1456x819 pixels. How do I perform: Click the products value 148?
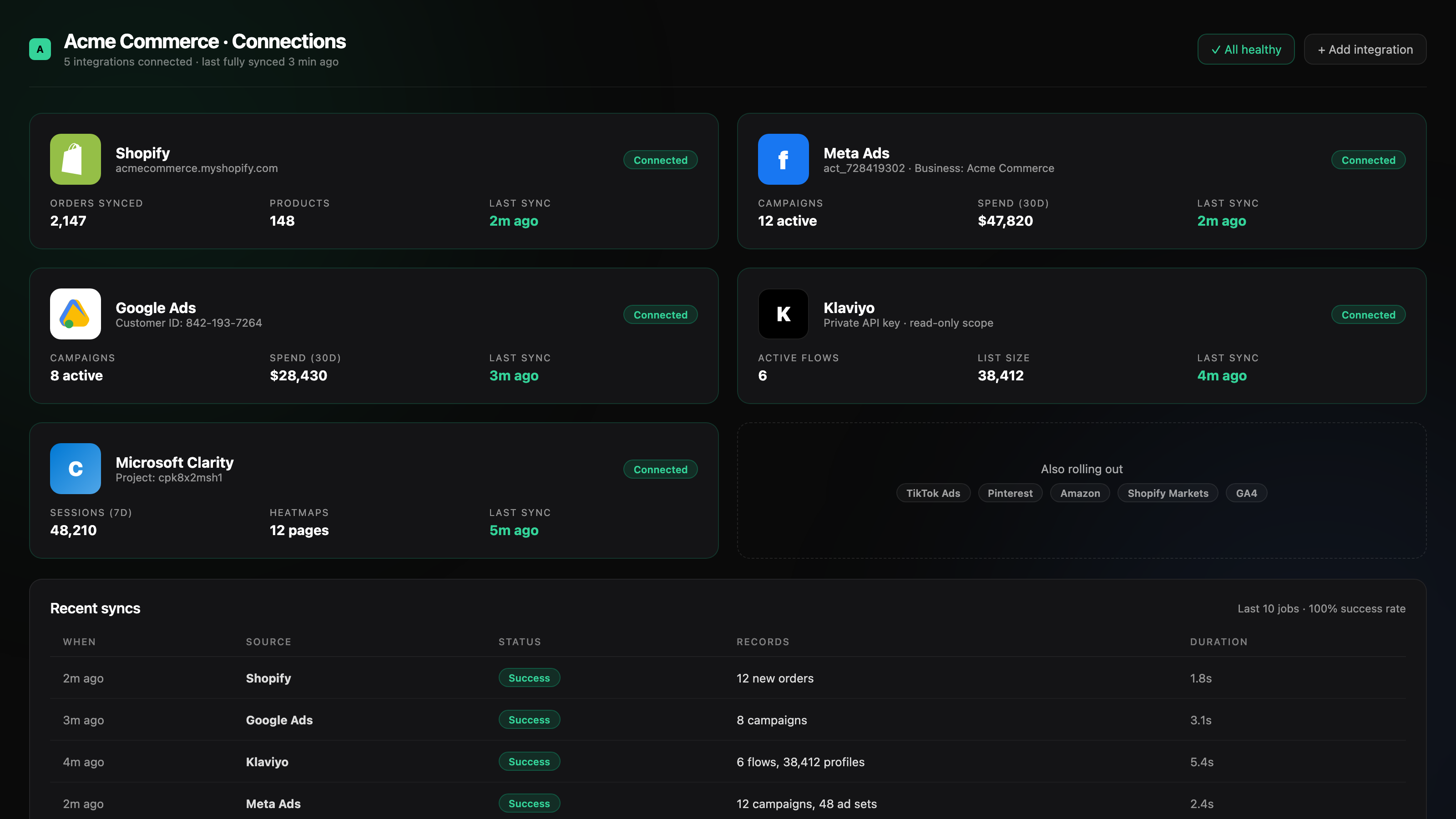point(282,221)
